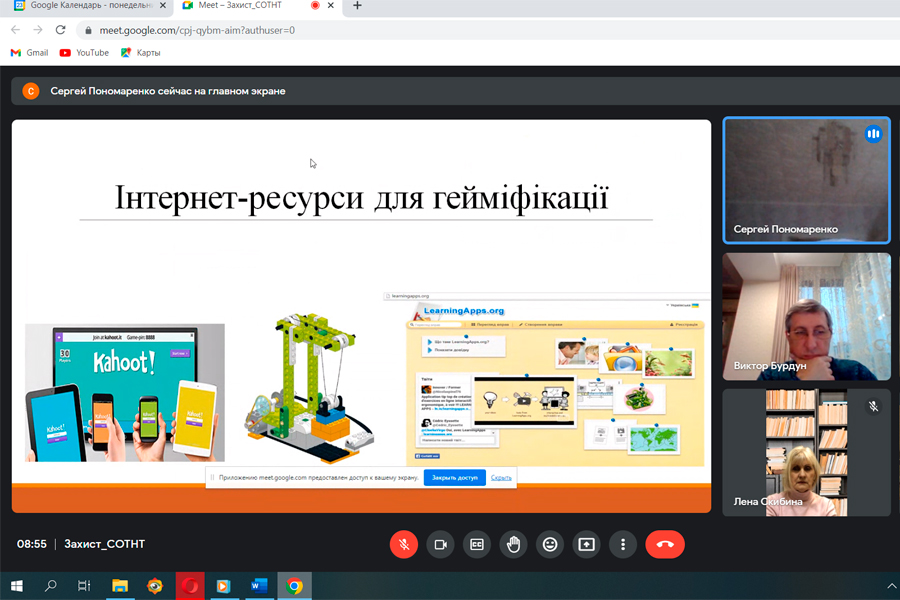Reload the Meet page
Image resolution: width=900 pixels, height=600 pixels.
[61, 30]
